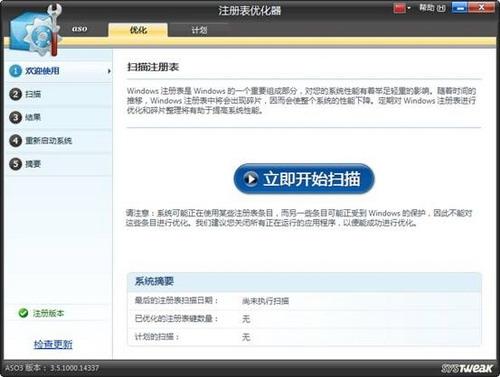This screenshot has height=377, width=500.
Task: Click the step 3 results number icon
Action: coord(15,117)
